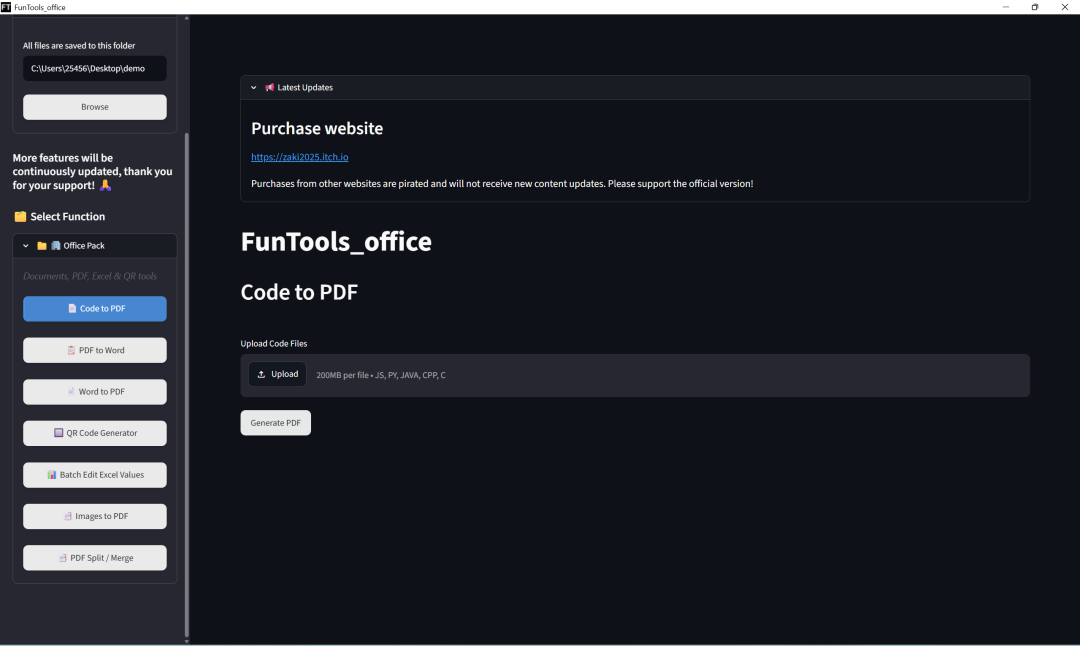Click the upload arrow icon in Upload button
The image size is (1080, 646).
[x=261, y=375]
